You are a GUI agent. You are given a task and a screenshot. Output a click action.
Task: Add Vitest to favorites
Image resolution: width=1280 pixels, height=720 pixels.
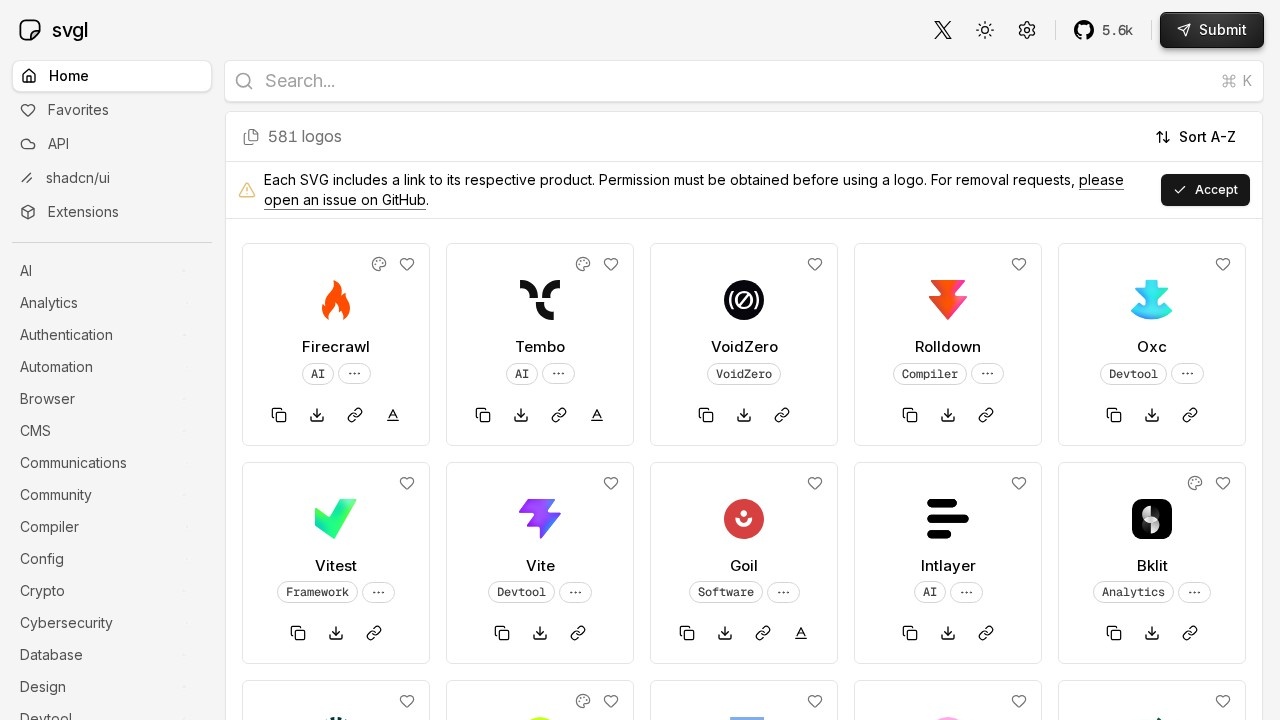[407, 483]
